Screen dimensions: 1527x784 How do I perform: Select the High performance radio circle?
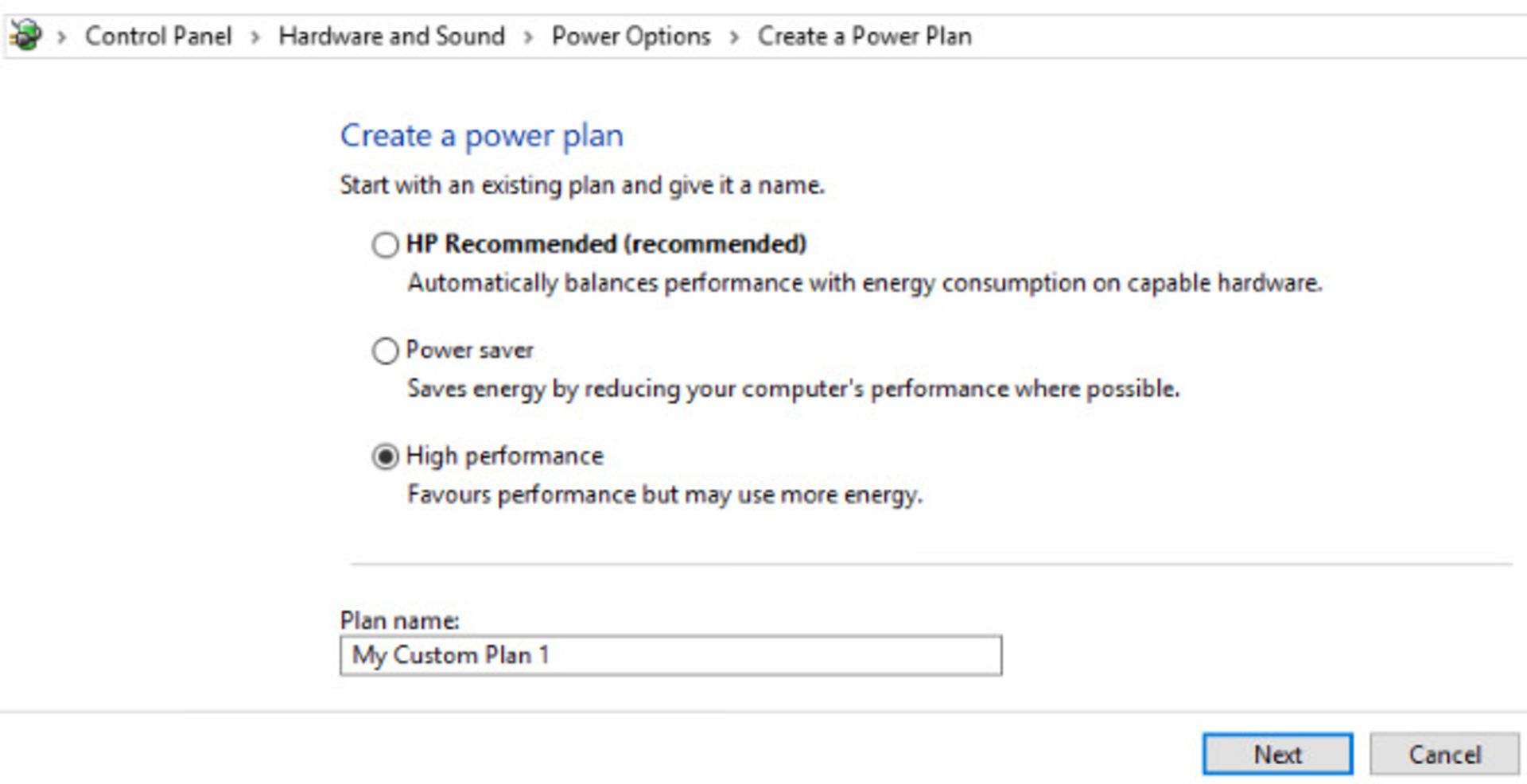(x=385, y=456)
